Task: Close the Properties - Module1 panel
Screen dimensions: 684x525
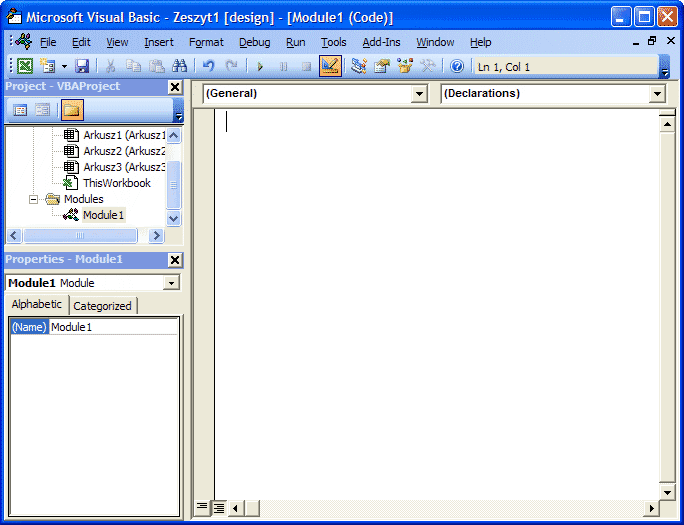Action: [x=175, y=260]
